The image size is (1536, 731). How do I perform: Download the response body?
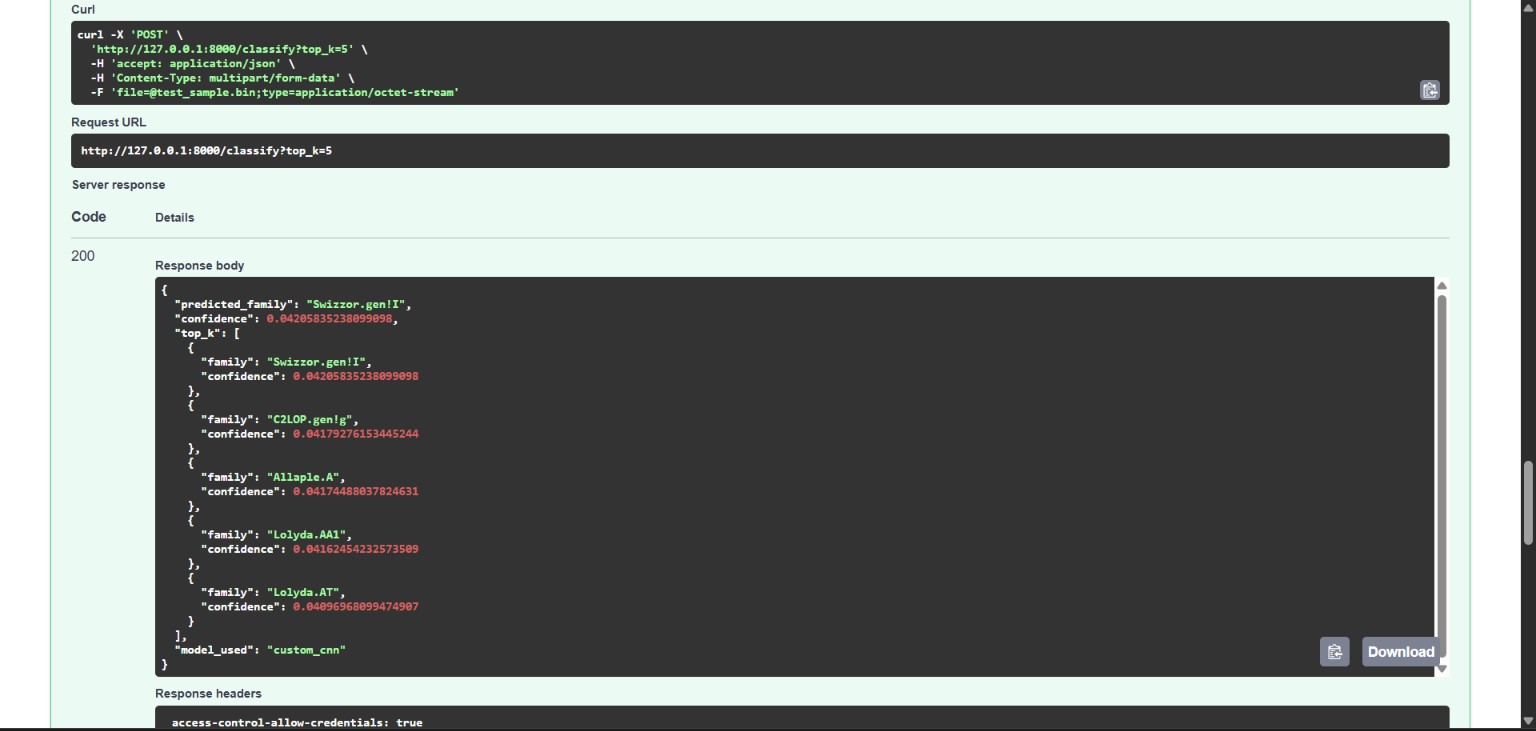click(x=1400, y=652)
